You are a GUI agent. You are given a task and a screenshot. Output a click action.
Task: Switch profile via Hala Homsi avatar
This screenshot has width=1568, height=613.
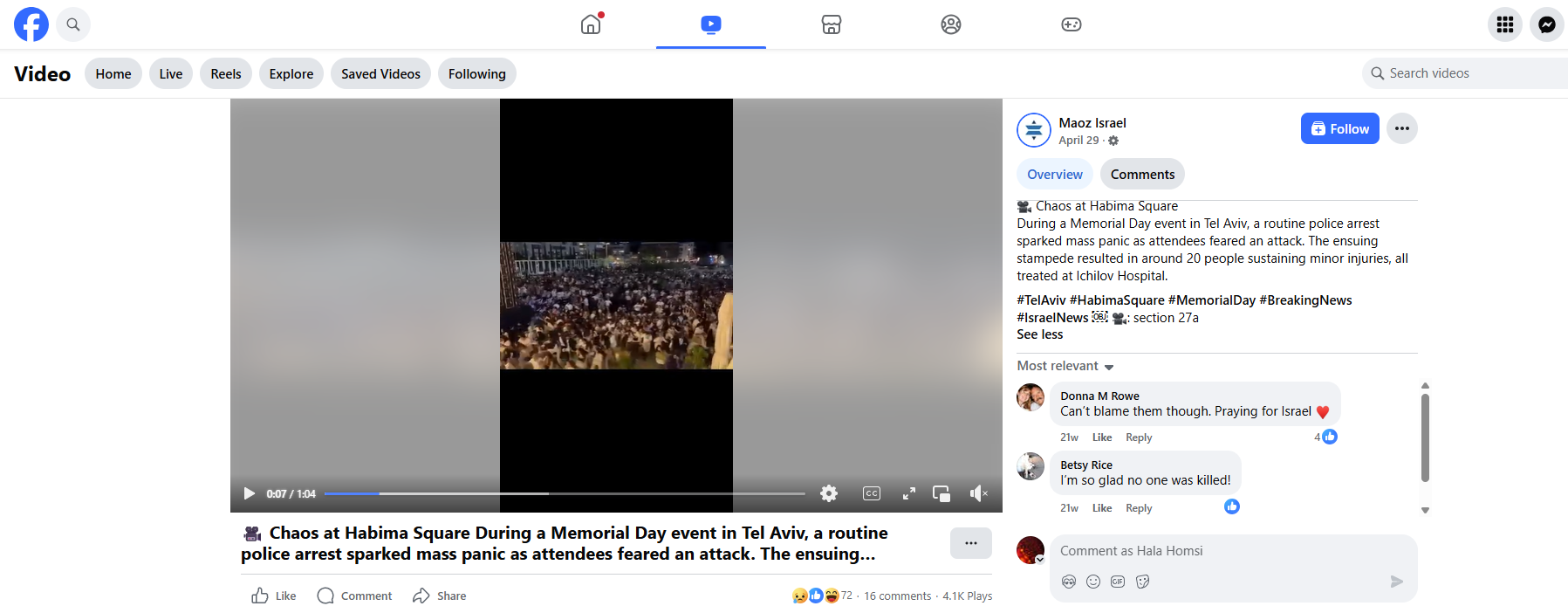pos(1030,550)
